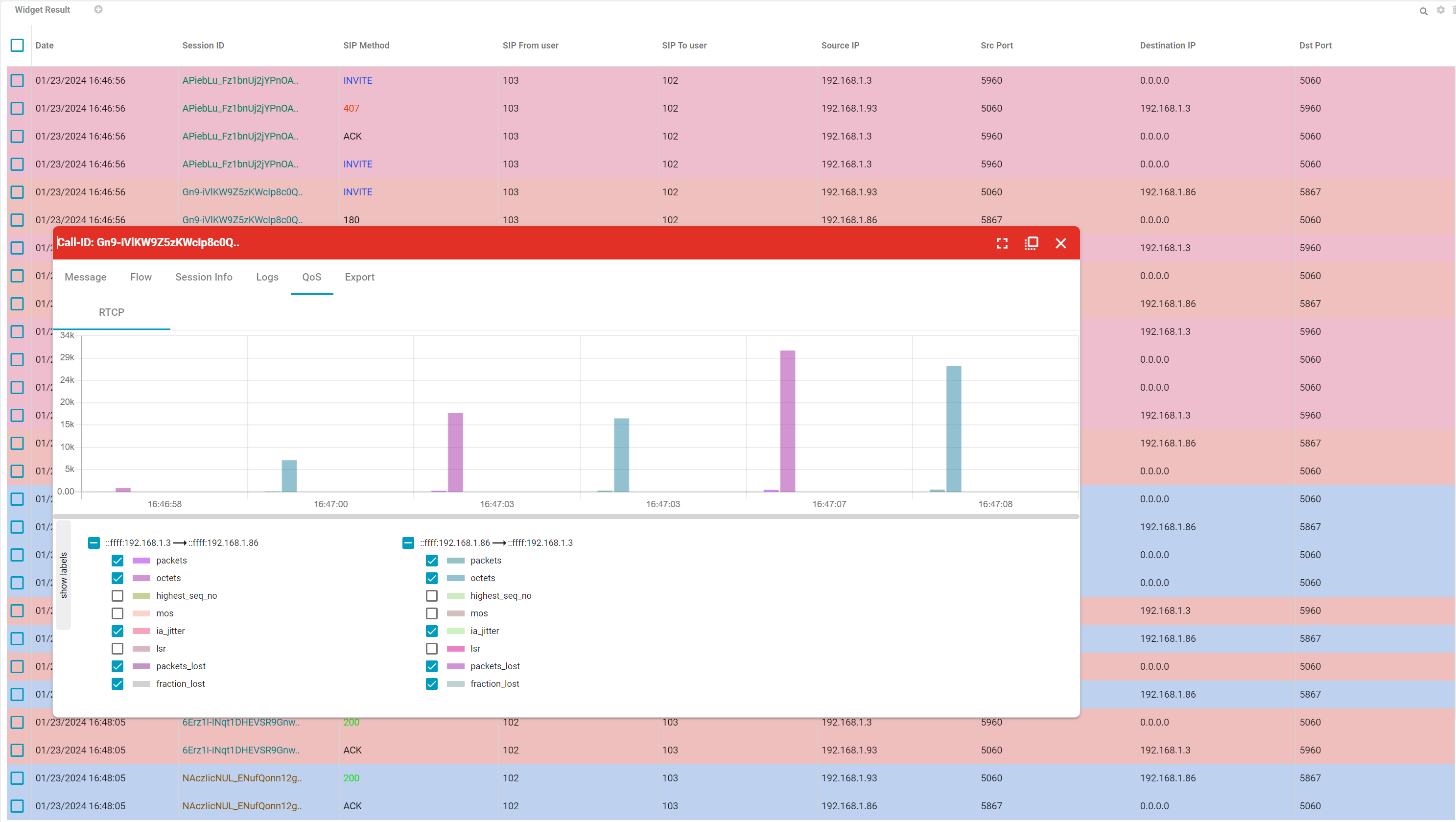Click the pop-out window icon in dialog header
The image size is (1456, 822).
(1031, 243)
